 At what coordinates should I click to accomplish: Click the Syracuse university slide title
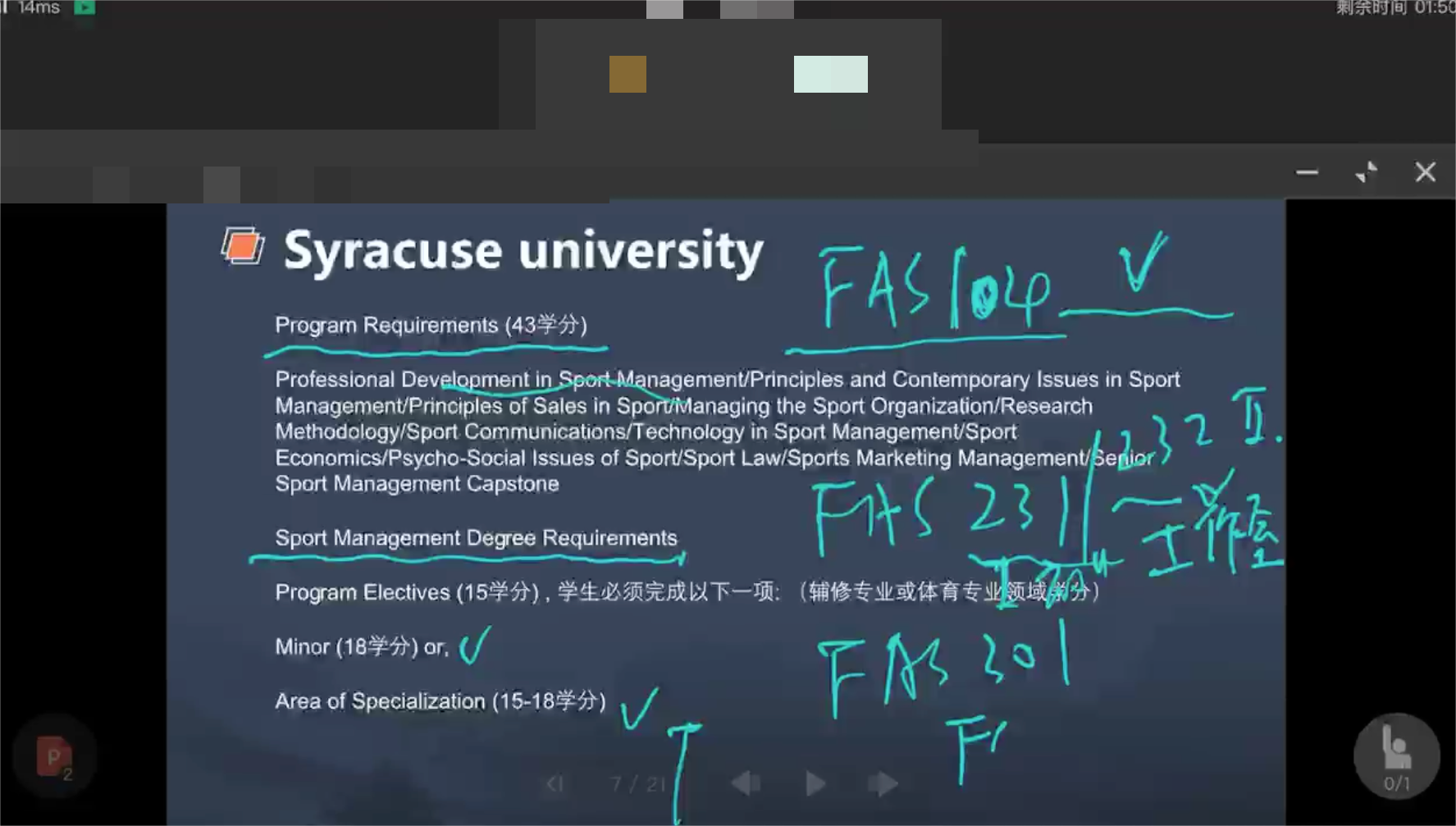[x=523, y=250]
